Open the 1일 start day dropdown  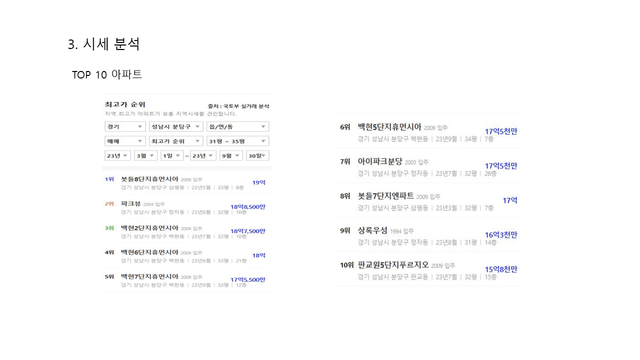(x=172, y=156)
